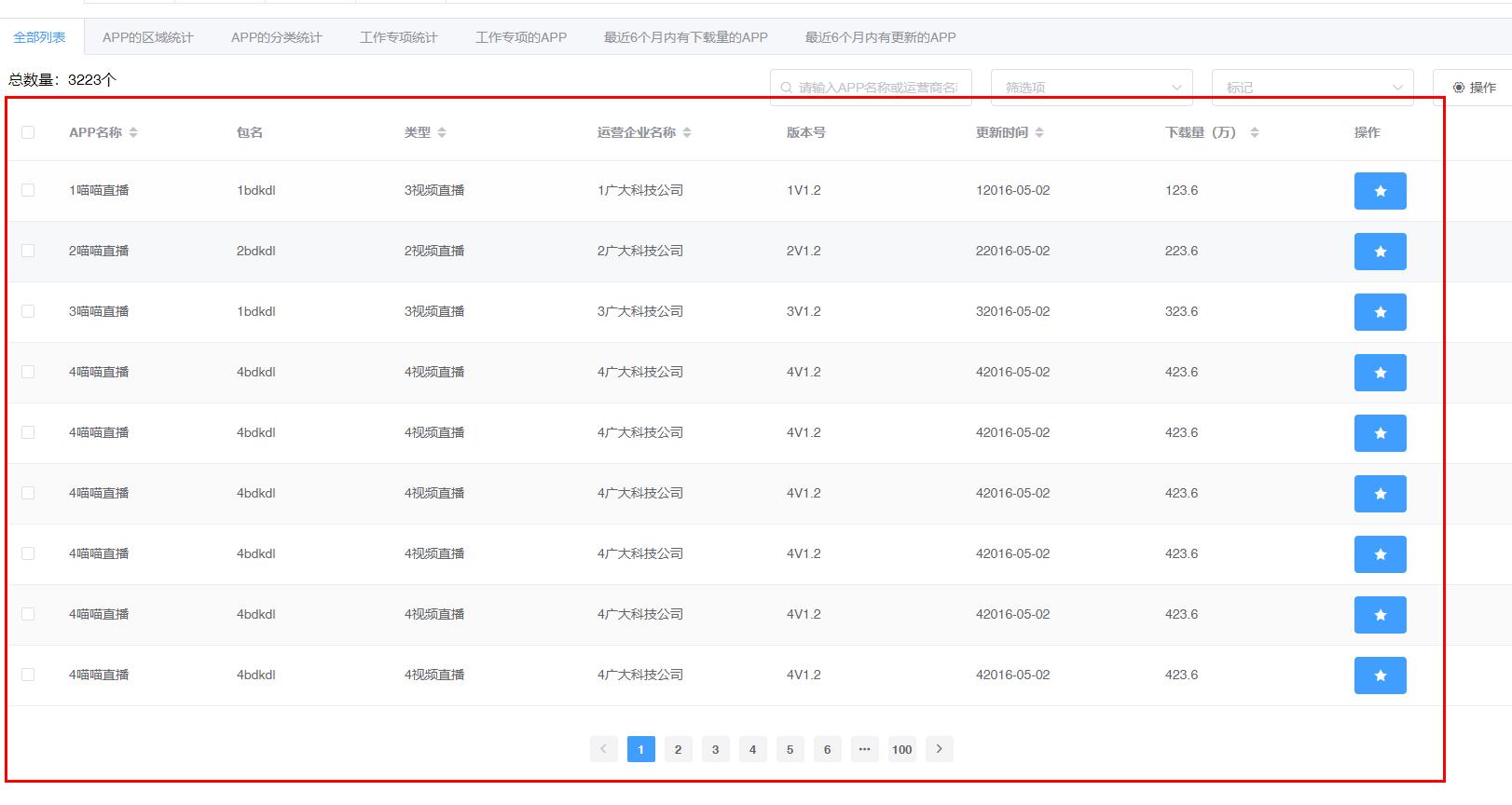Image resolution: width=1512 pixels, height=805 pixels.
Task: Go to page 5 in pagination
Action: coord(790,749)
